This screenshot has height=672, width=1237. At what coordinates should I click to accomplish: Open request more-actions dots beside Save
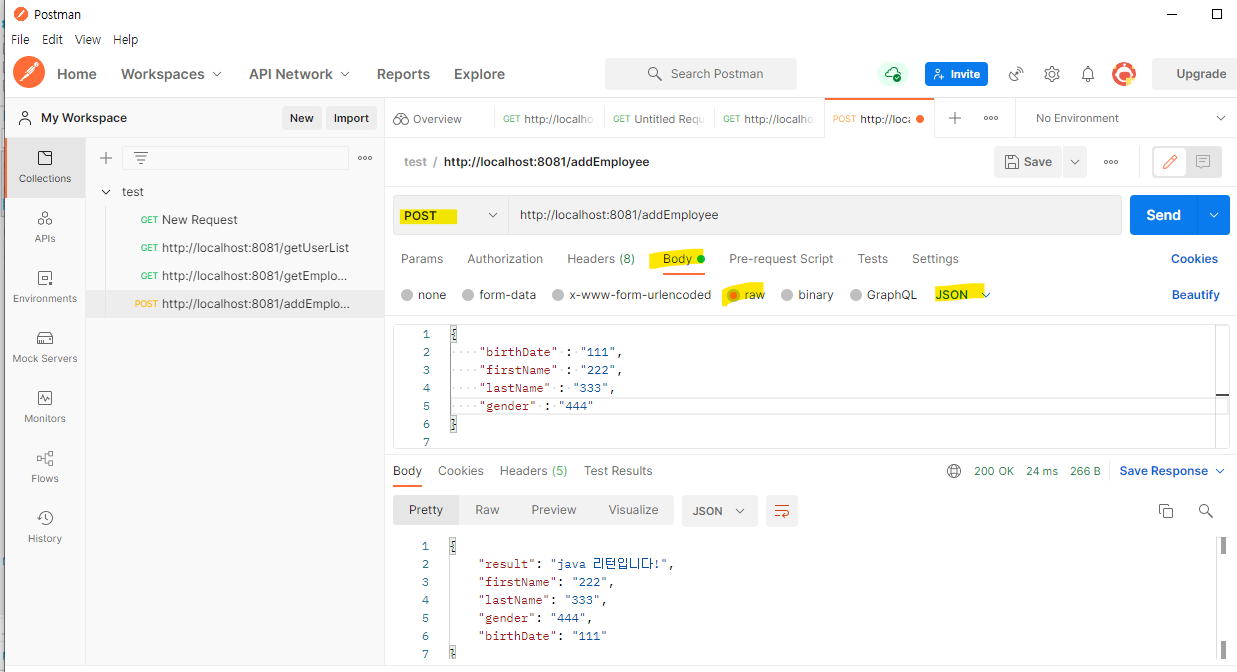point(1111,162)
